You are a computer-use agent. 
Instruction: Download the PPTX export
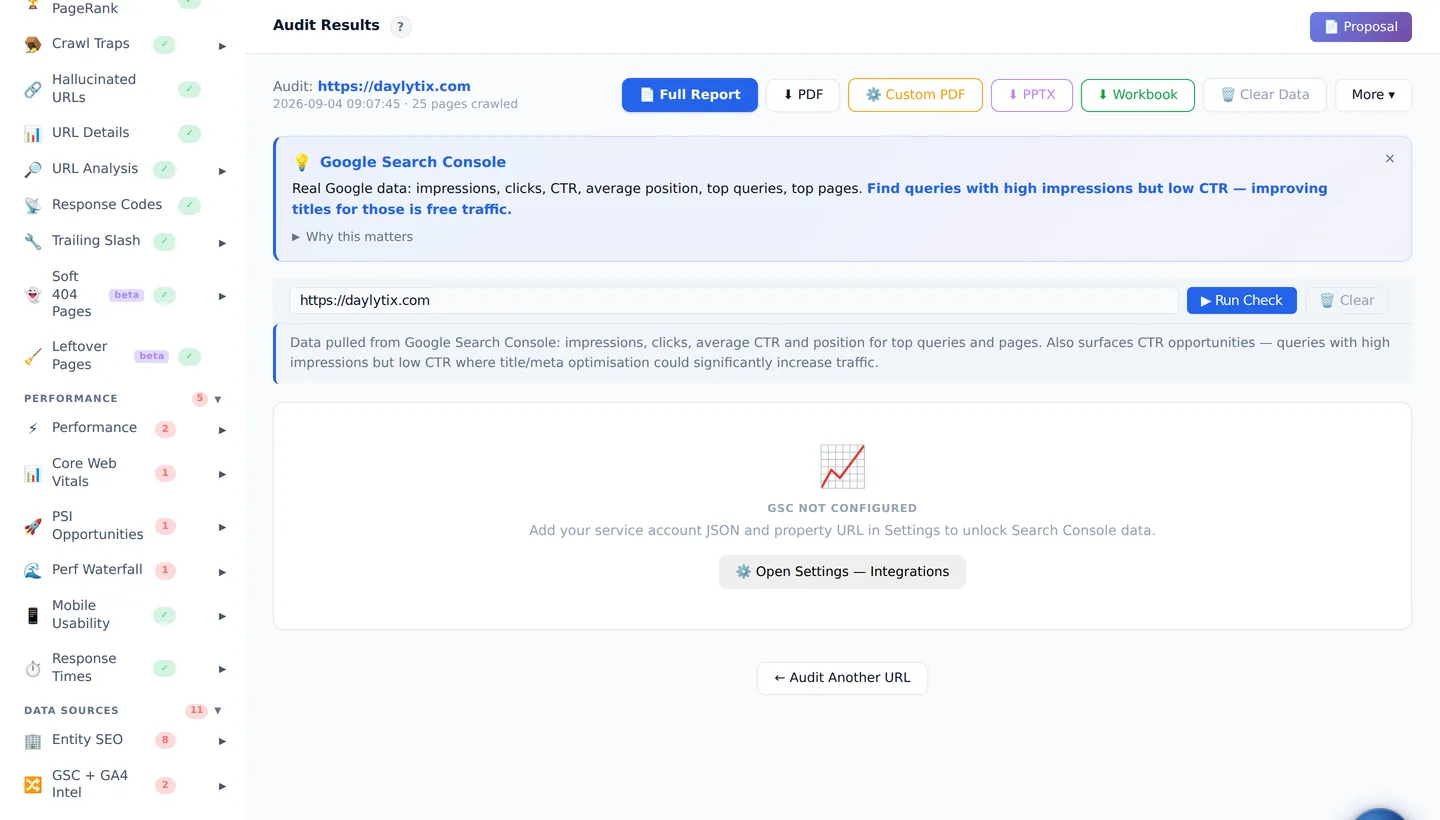click(x=1031, y=95)
